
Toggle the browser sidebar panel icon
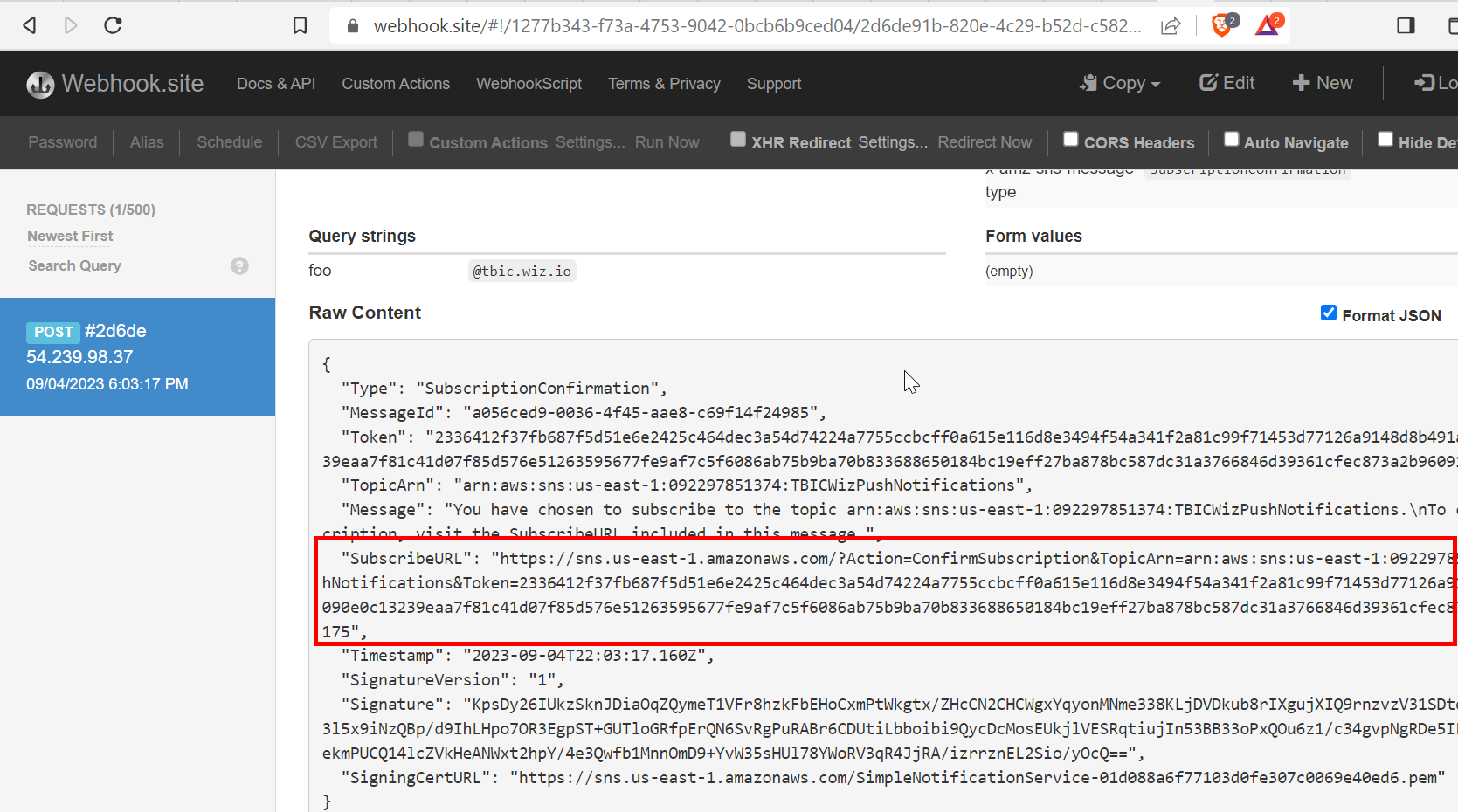pos(1406,25)
